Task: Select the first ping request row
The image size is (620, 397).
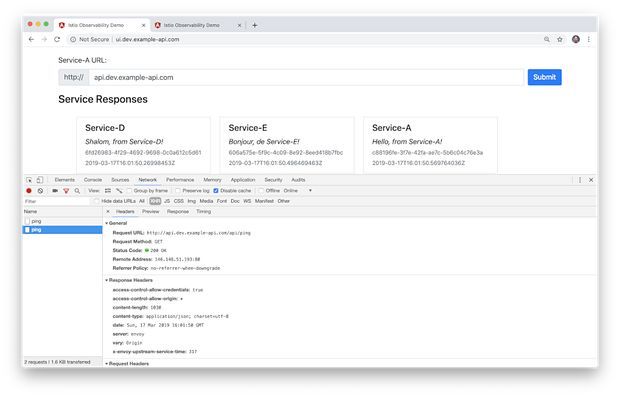Action: point(62,221)
